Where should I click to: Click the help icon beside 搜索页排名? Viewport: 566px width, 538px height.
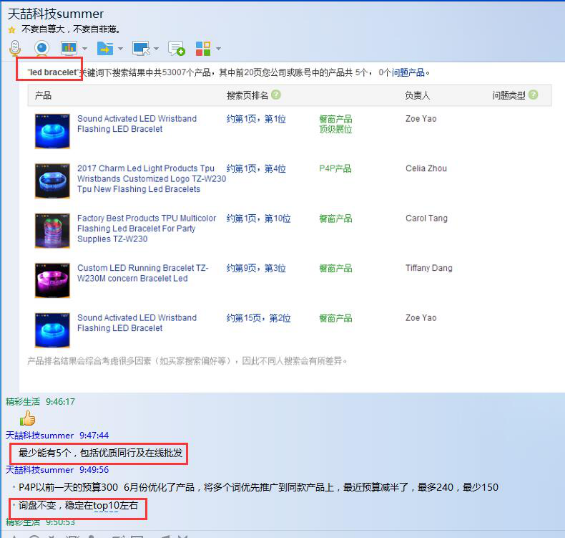(276, 95)
